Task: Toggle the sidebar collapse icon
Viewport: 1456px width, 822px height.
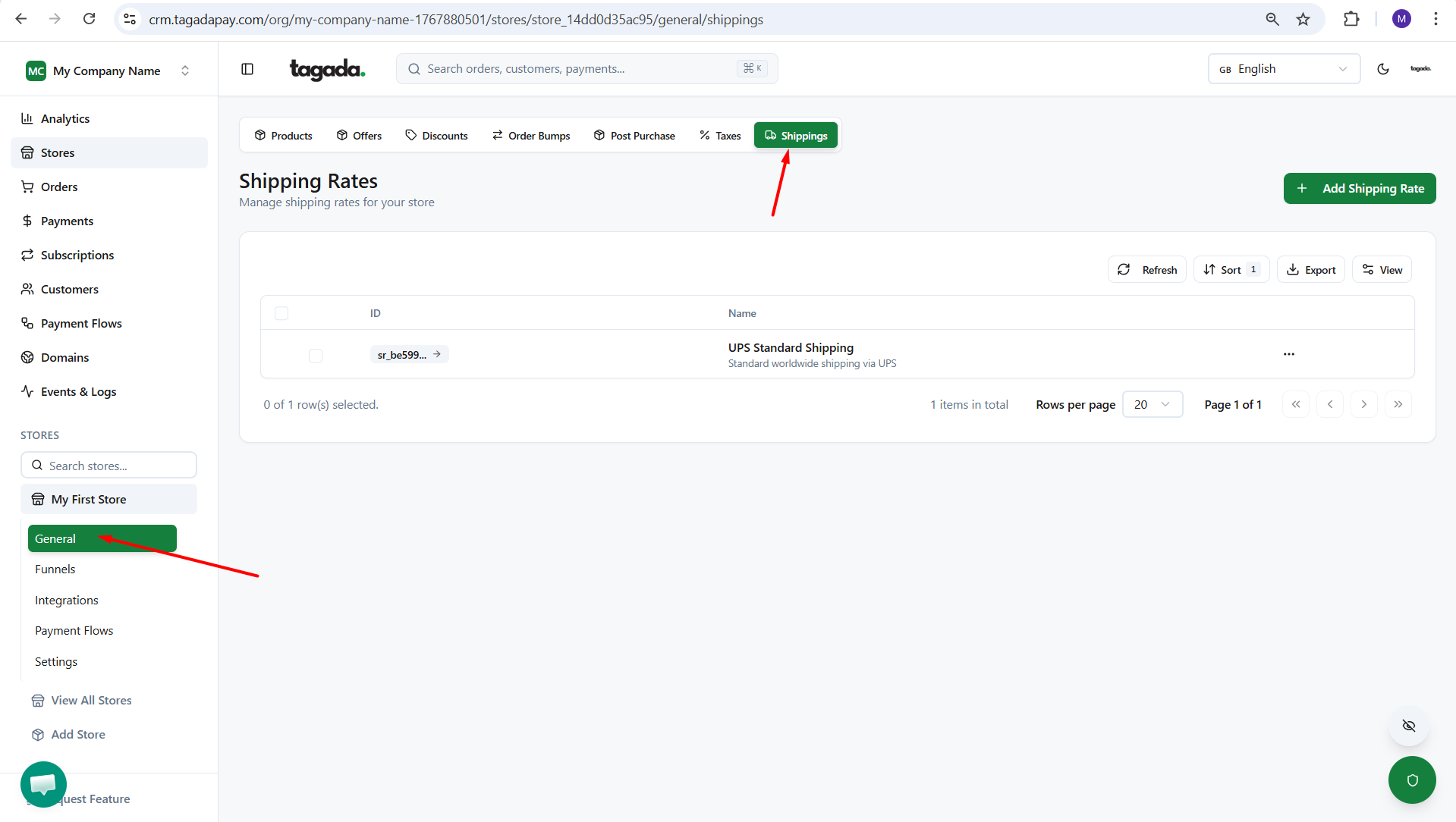Action: point(247,69)
